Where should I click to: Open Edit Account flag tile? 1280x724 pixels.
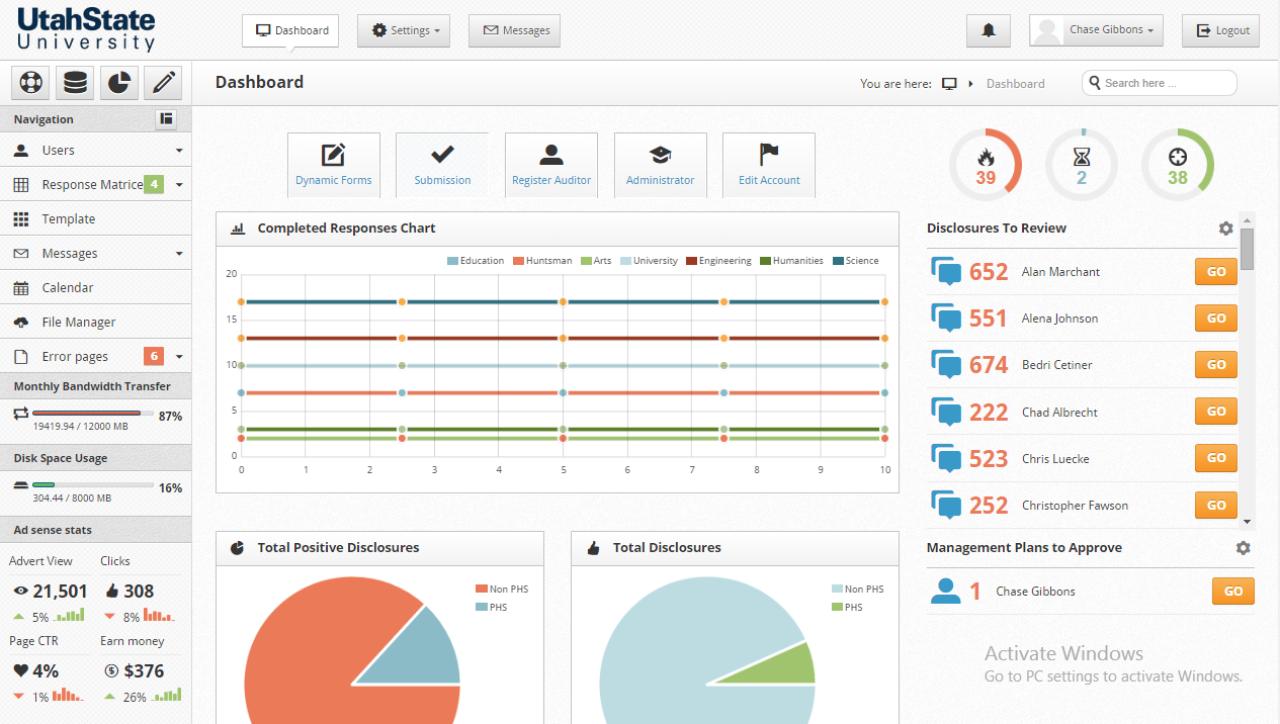[x=769, y=165]
